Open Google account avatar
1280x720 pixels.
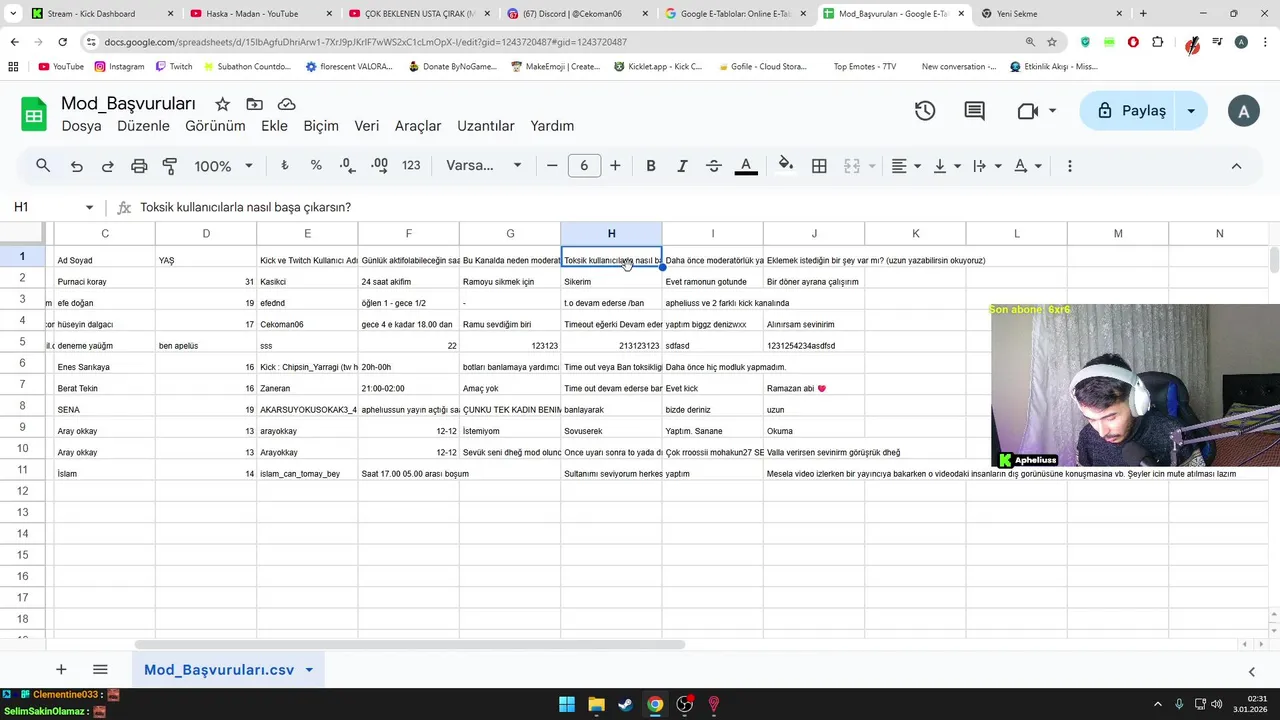point(1243,111)
